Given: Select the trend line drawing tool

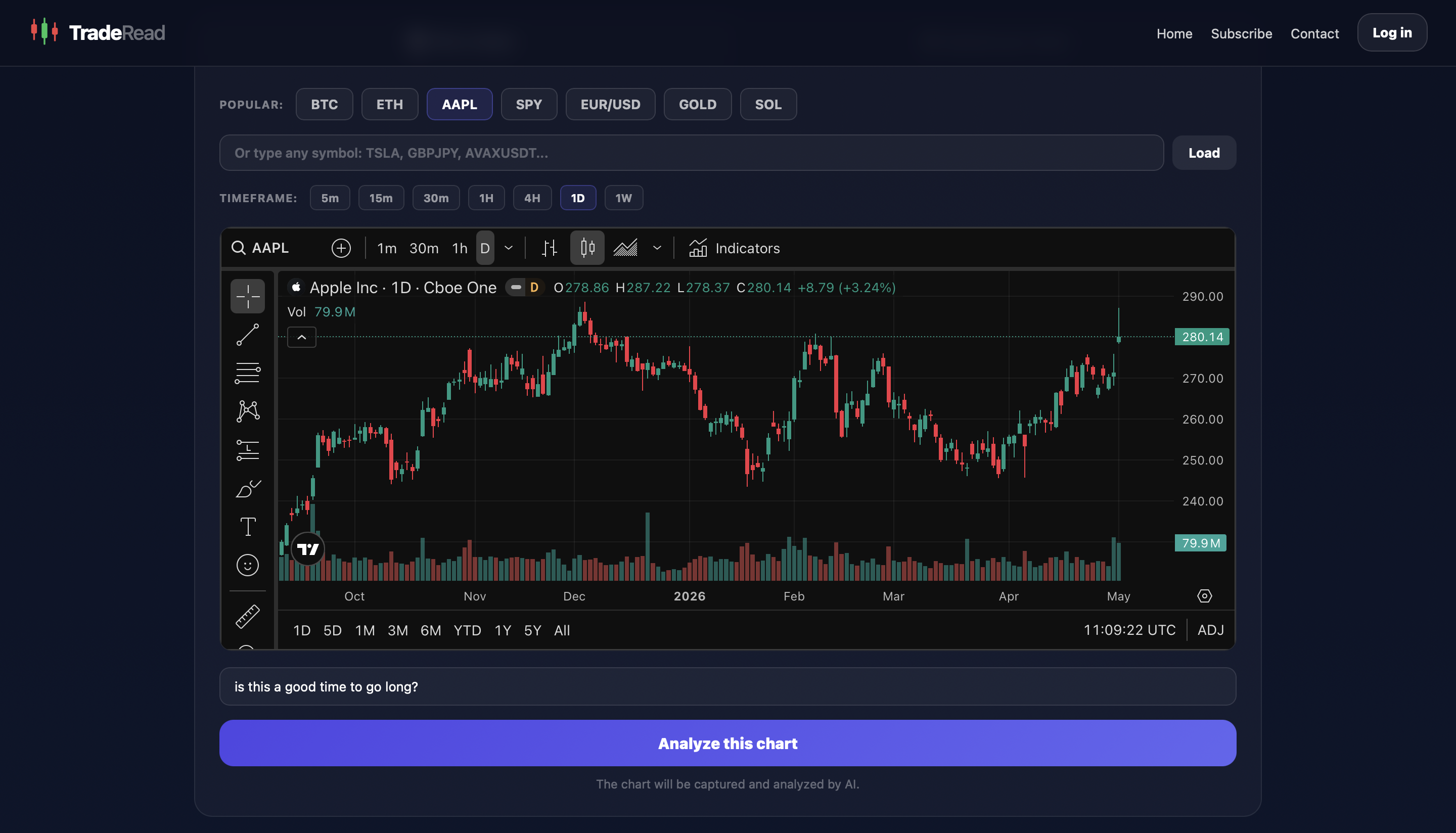Looking at the screenshot, I should pos(248,335).
